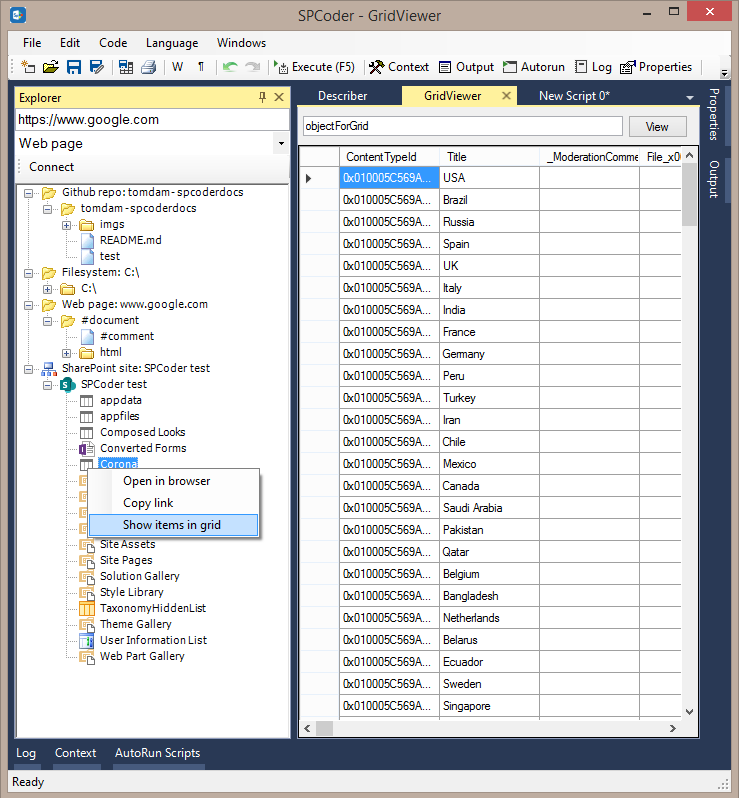739x803 pixels.
Task: Open the docked Properties side panel
Action: click(x=714, y=115)
